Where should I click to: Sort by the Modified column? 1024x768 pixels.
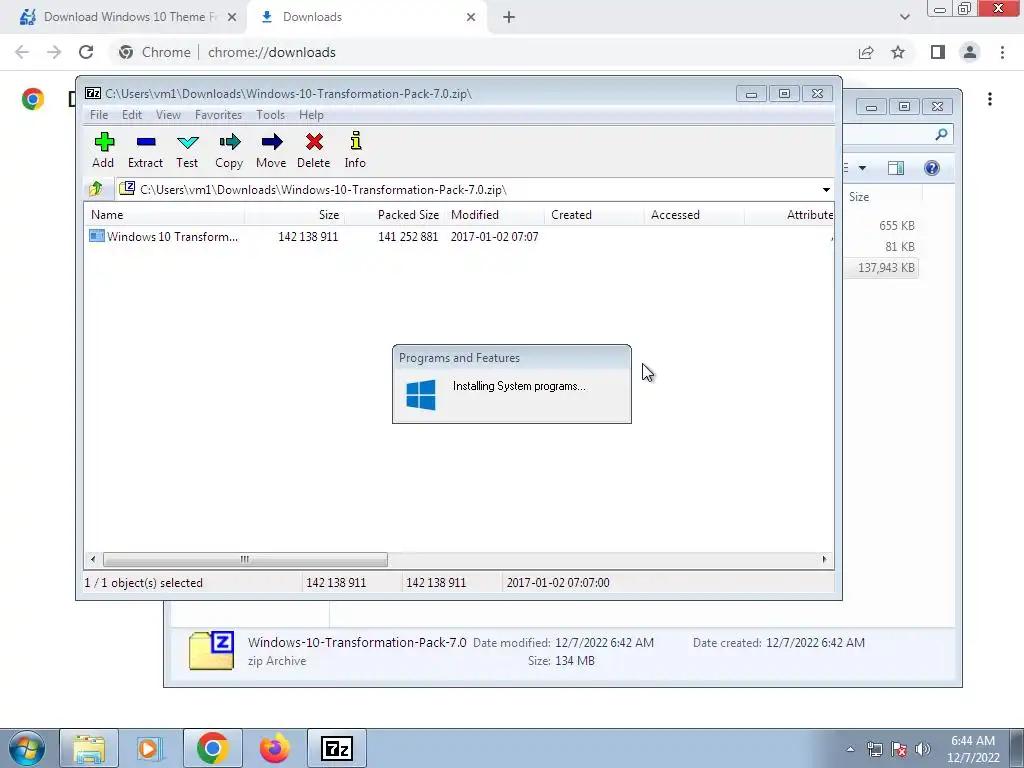click(494, 215)
